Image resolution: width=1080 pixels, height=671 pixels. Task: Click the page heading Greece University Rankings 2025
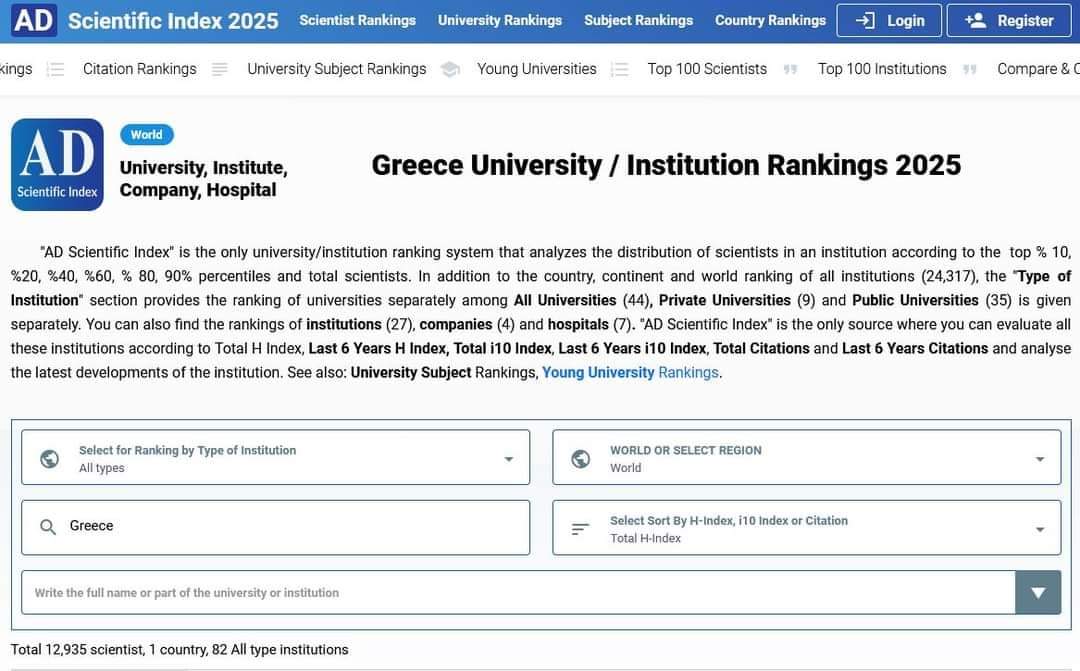pos(666,165)
